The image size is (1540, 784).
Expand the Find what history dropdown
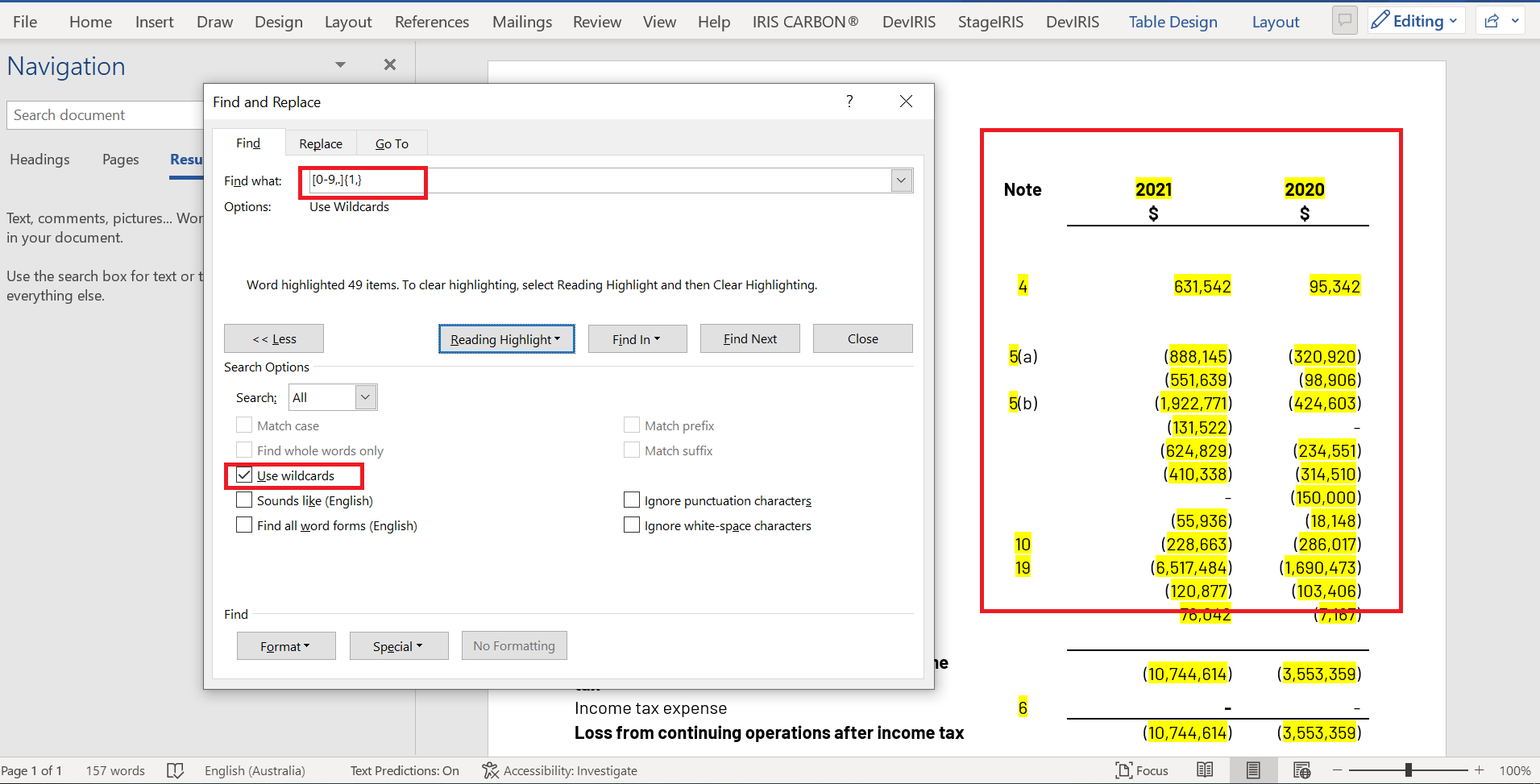(901, 180)
